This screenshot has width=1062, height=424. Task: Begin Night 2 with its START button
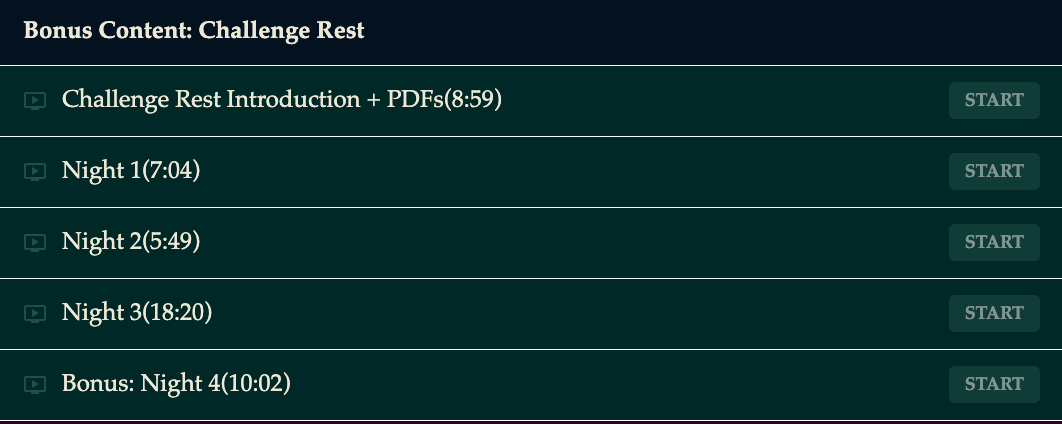pos(994,242)
